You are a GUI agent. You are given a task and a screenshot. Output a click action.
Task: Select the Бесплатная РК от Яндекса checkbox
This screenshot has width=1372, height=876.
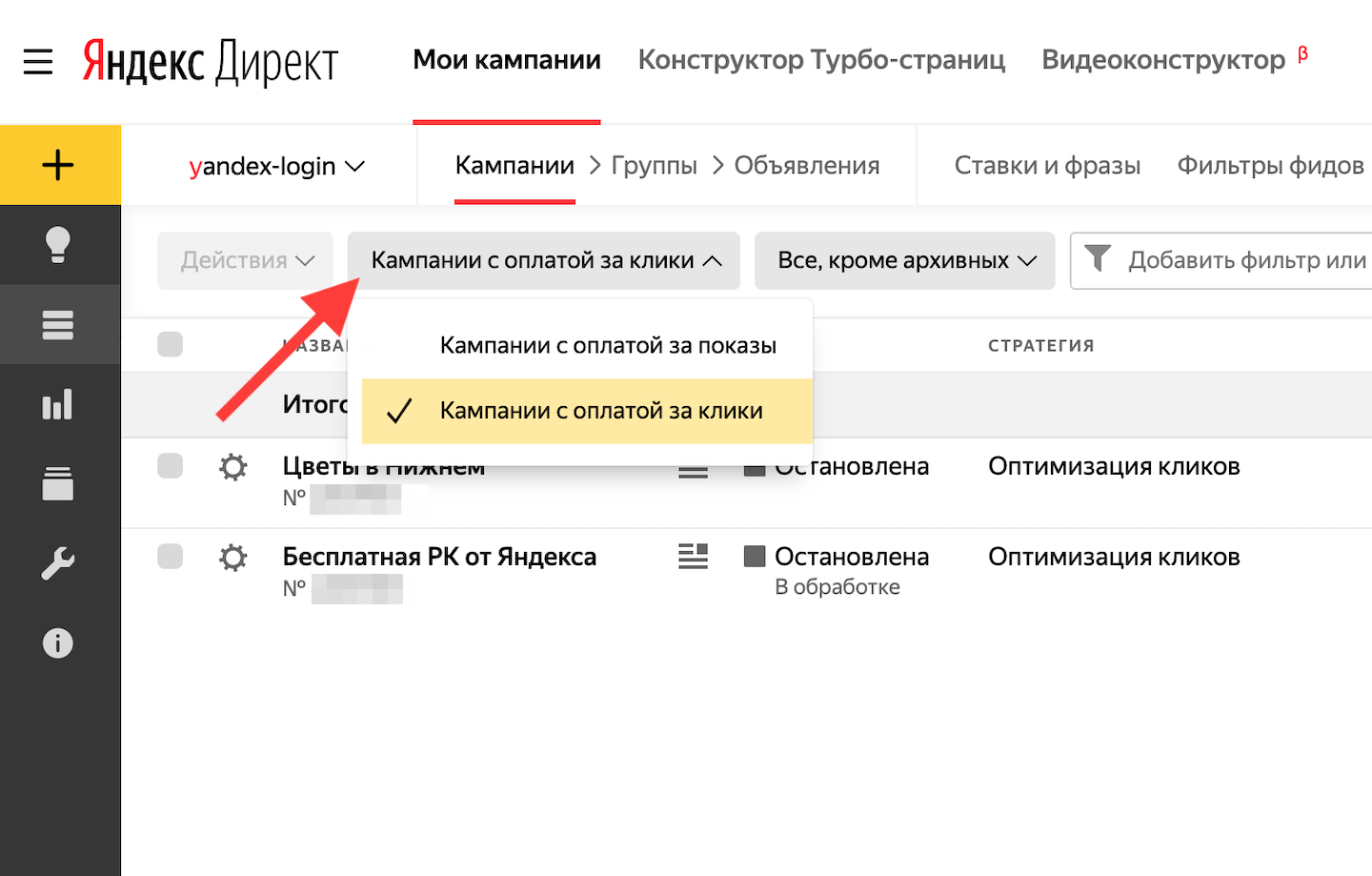[171, 556]
